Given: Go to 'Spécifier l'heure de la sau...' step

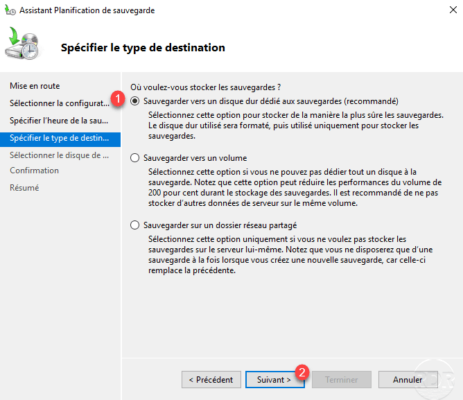Looking at the screenshot, I should click(59, 120).
